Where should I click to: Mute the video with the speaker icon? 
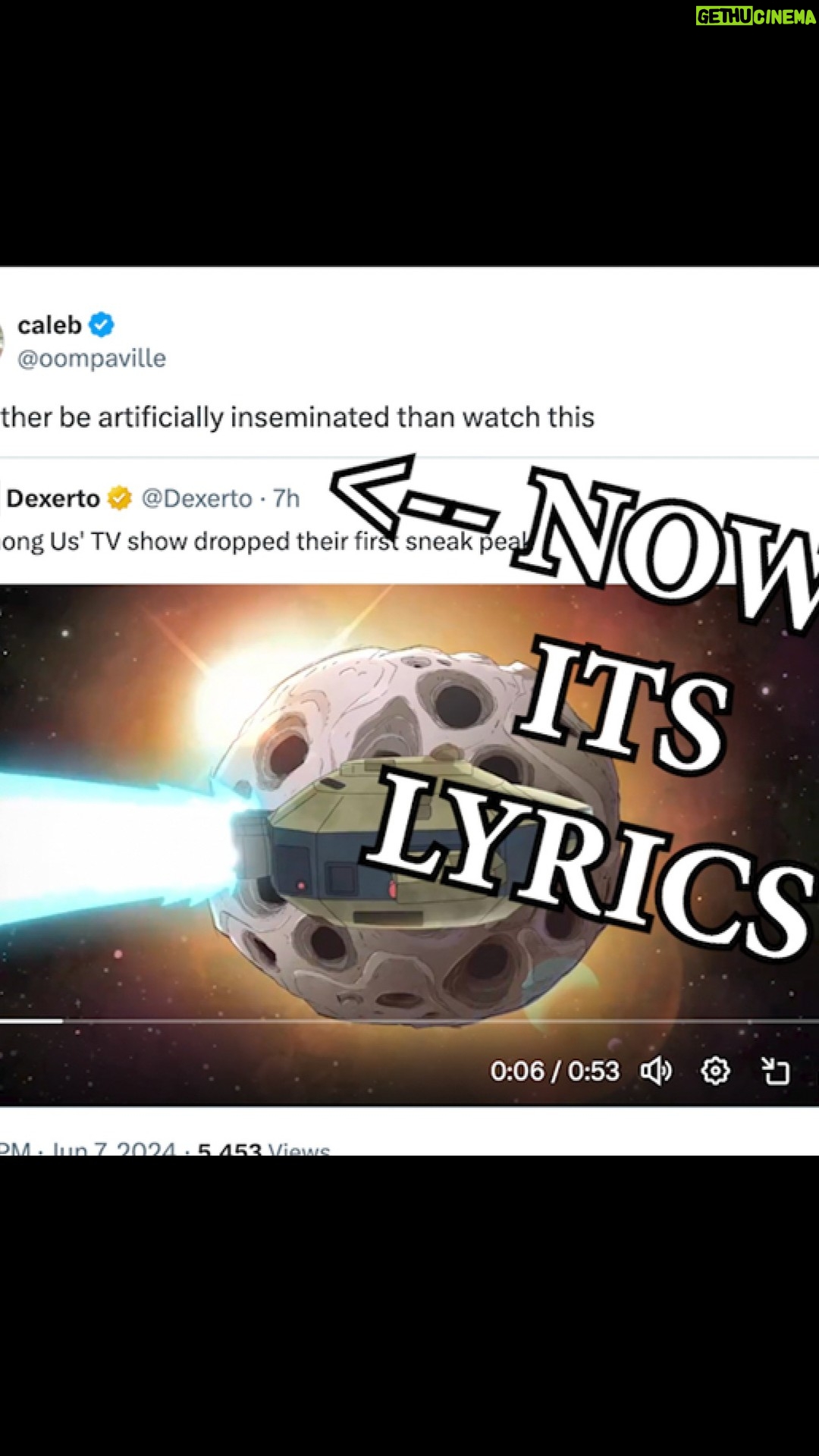point(656,1071)
